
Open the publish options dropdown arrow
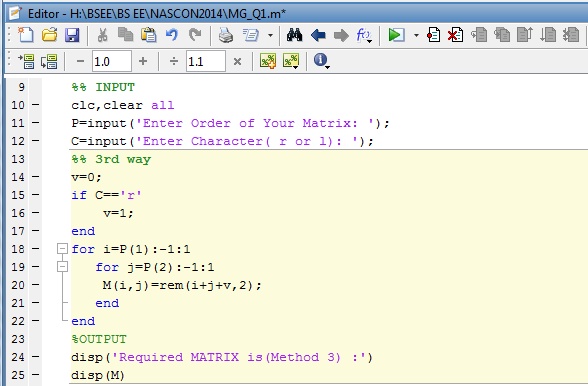(270, 36)
